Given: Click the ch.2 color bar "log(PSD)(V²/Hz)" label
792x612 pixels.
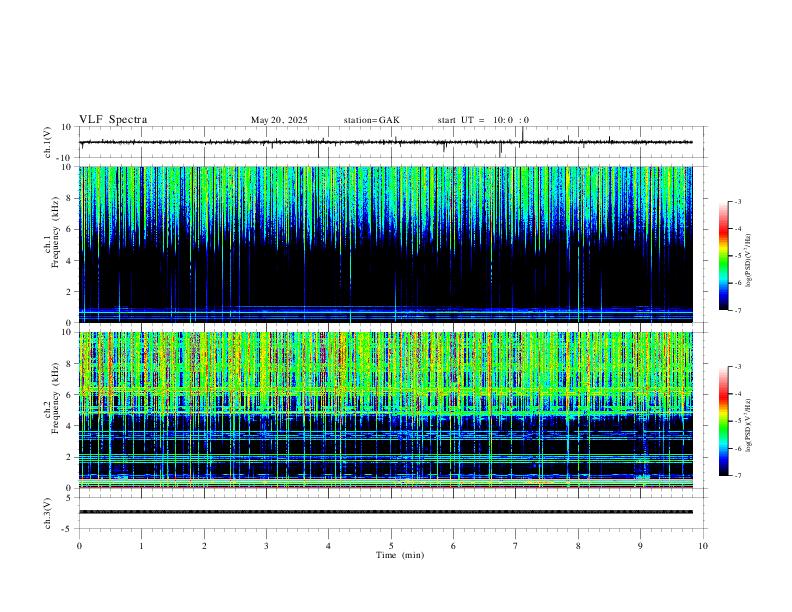Looking at the screenshot, I should [x=749, y=425].
